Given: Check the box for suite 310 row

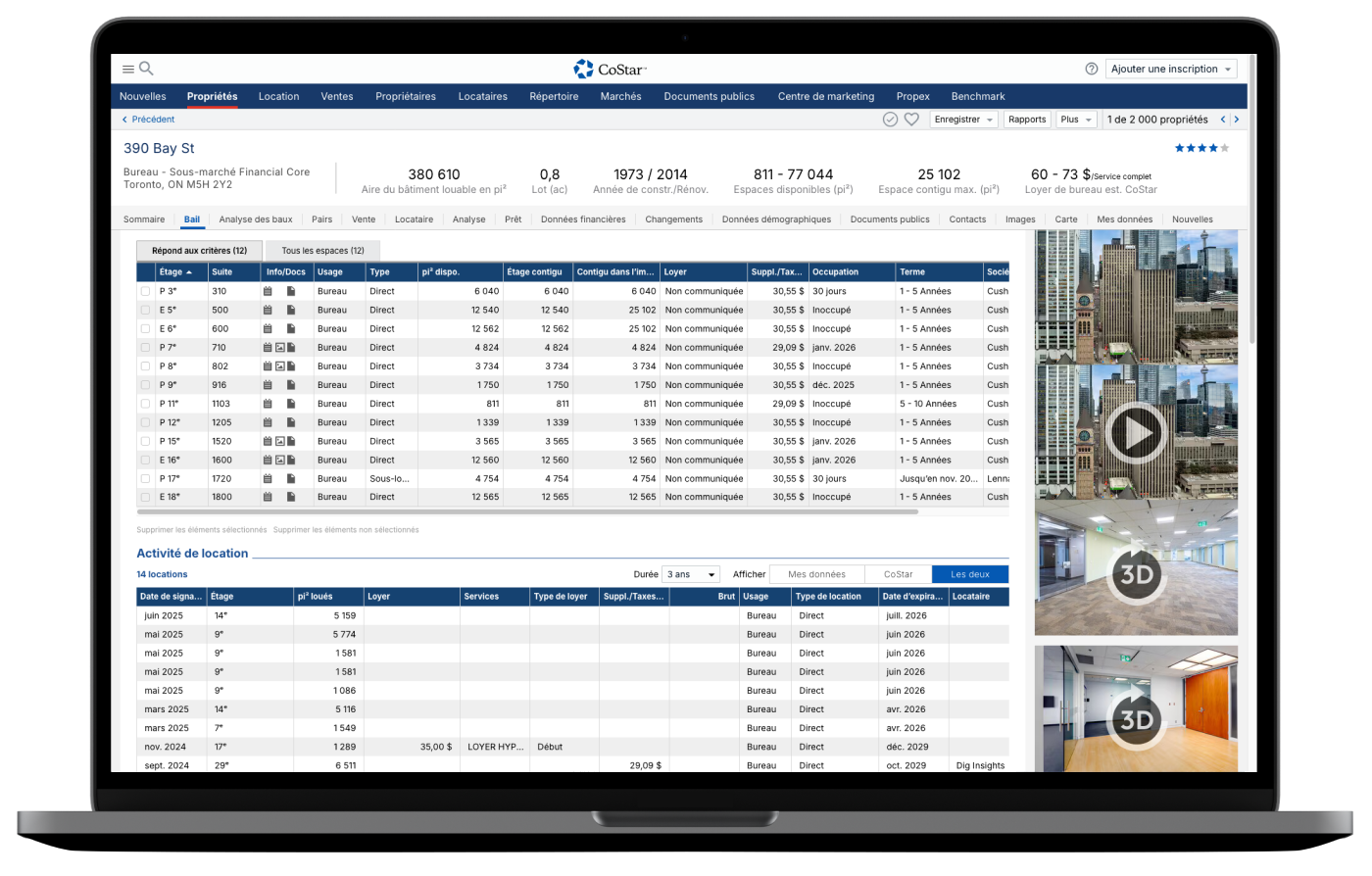Looking at the screenshot, I should (x=146, y=292).
